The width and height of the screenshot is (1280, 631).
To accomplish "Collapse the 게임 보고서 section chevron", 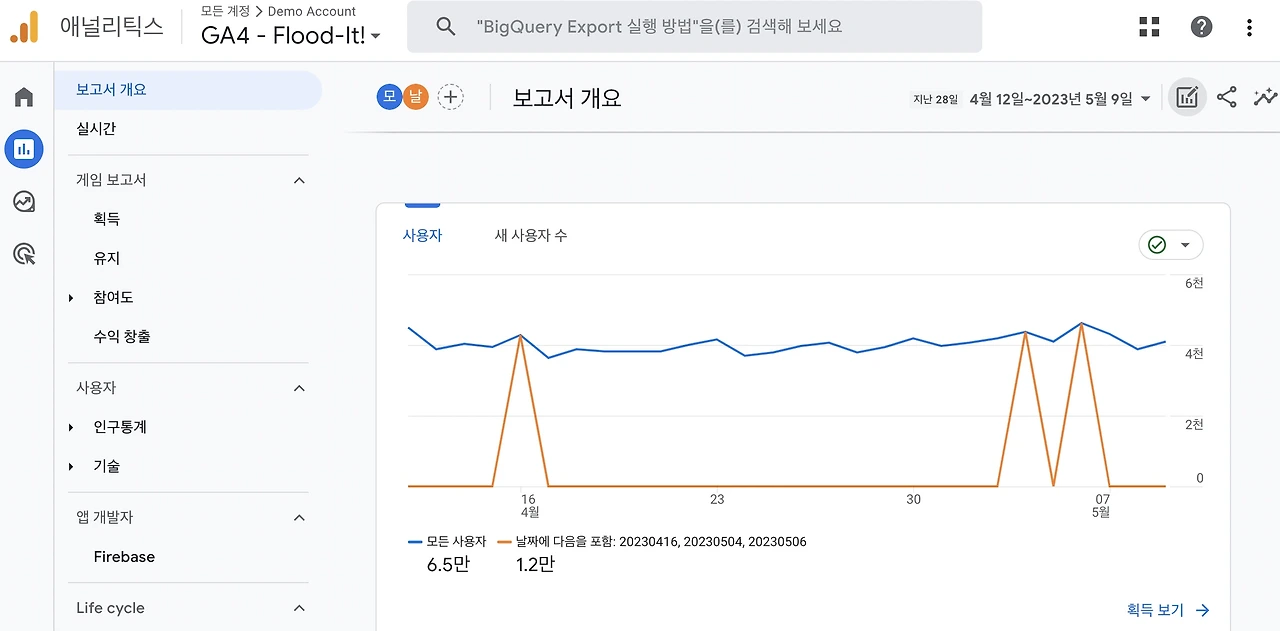I will pos(298,180).
